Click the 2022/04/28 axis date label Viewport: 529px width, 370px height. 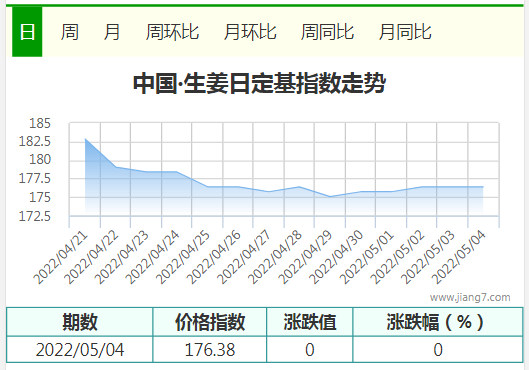click(275, 258)
